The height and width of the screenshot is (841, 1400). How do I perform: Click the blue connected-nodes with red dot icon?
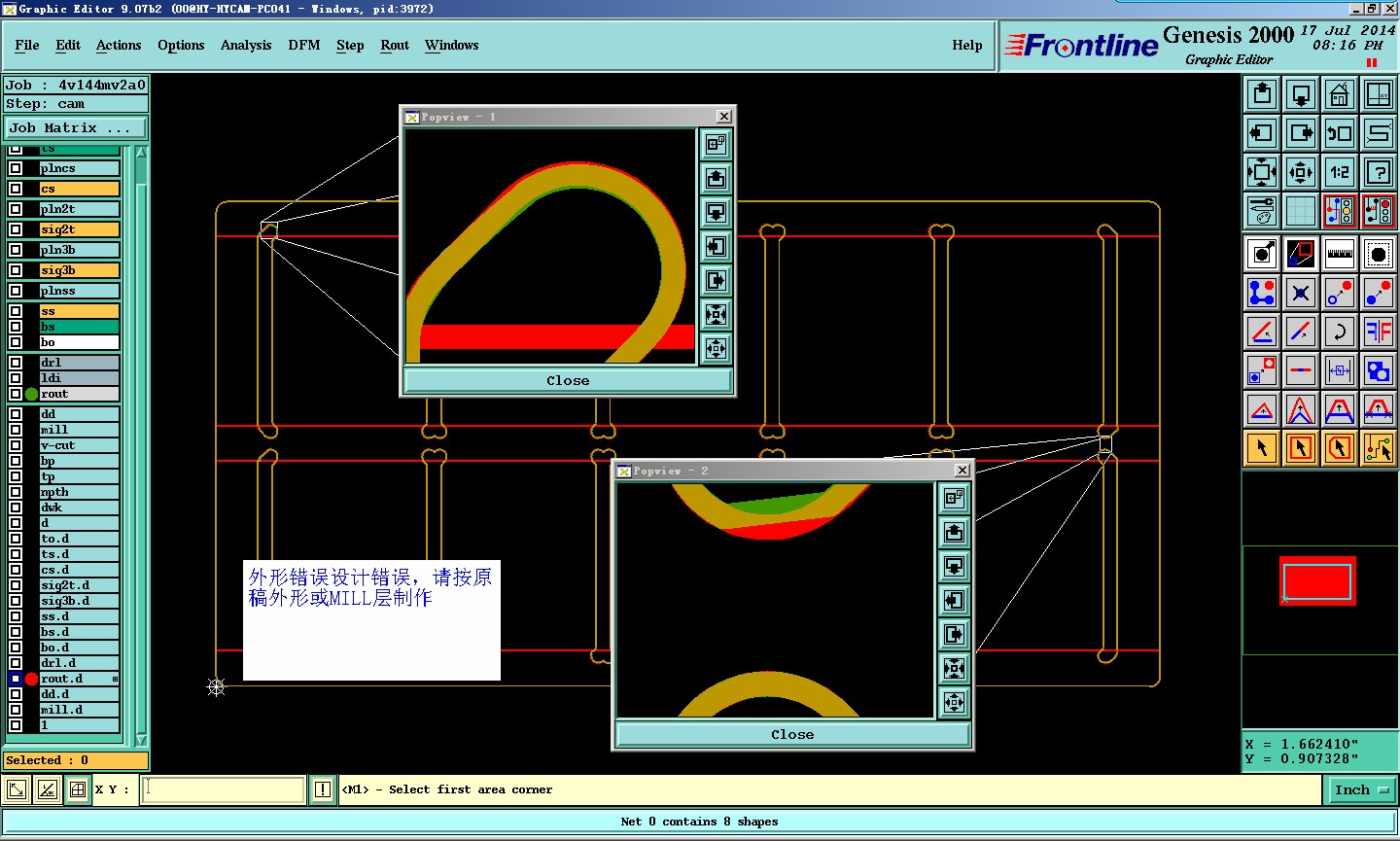tap(1262, 293)
